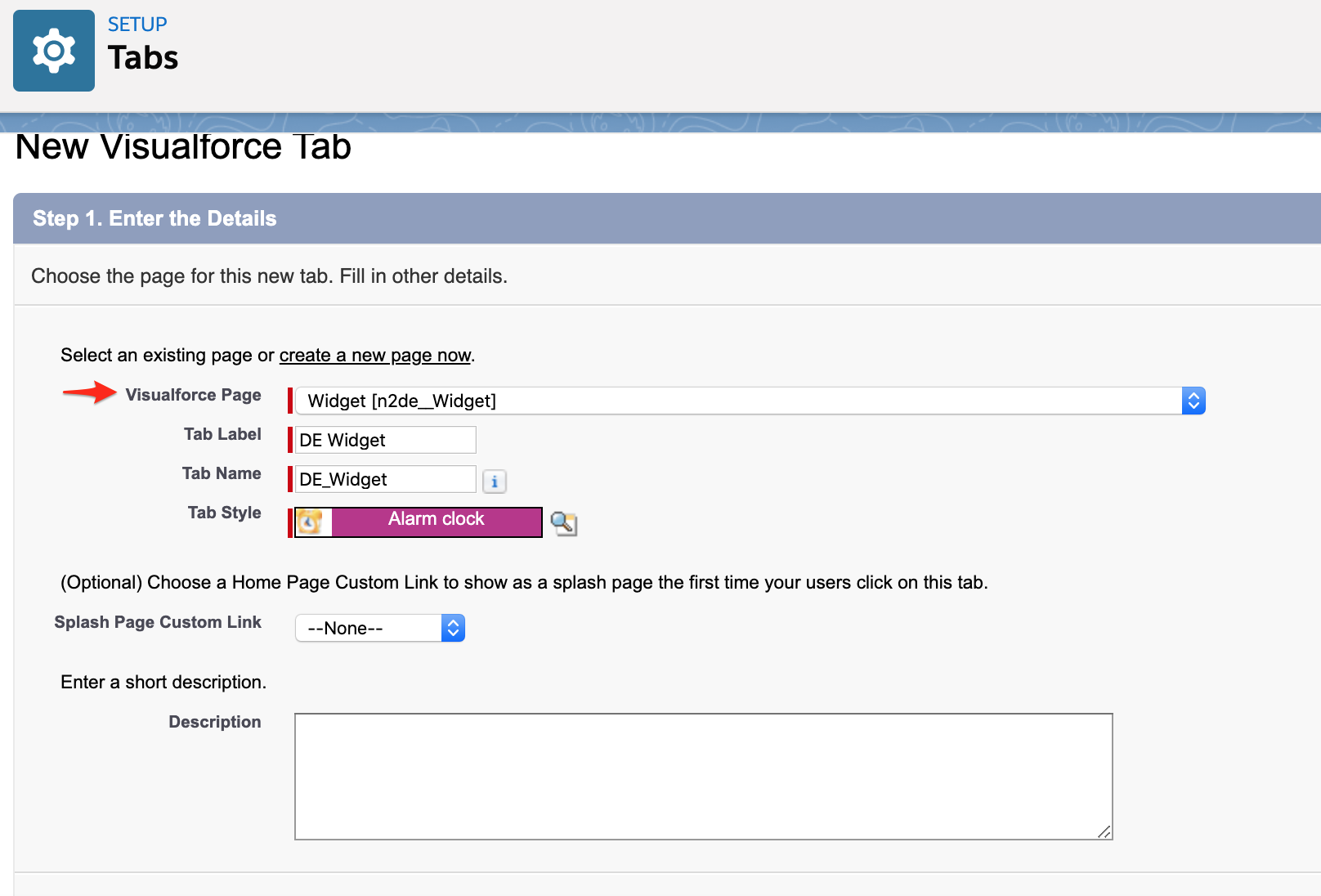Open the Tab Style lookup magnifier icon

coord(564,523)
